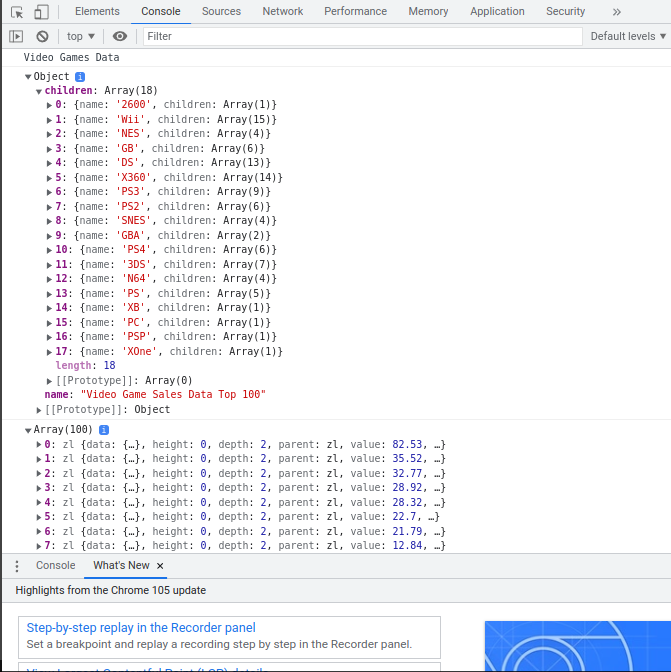Expand the 'XOne' child item
671x672 pixels.
click(x=49, y=352)
